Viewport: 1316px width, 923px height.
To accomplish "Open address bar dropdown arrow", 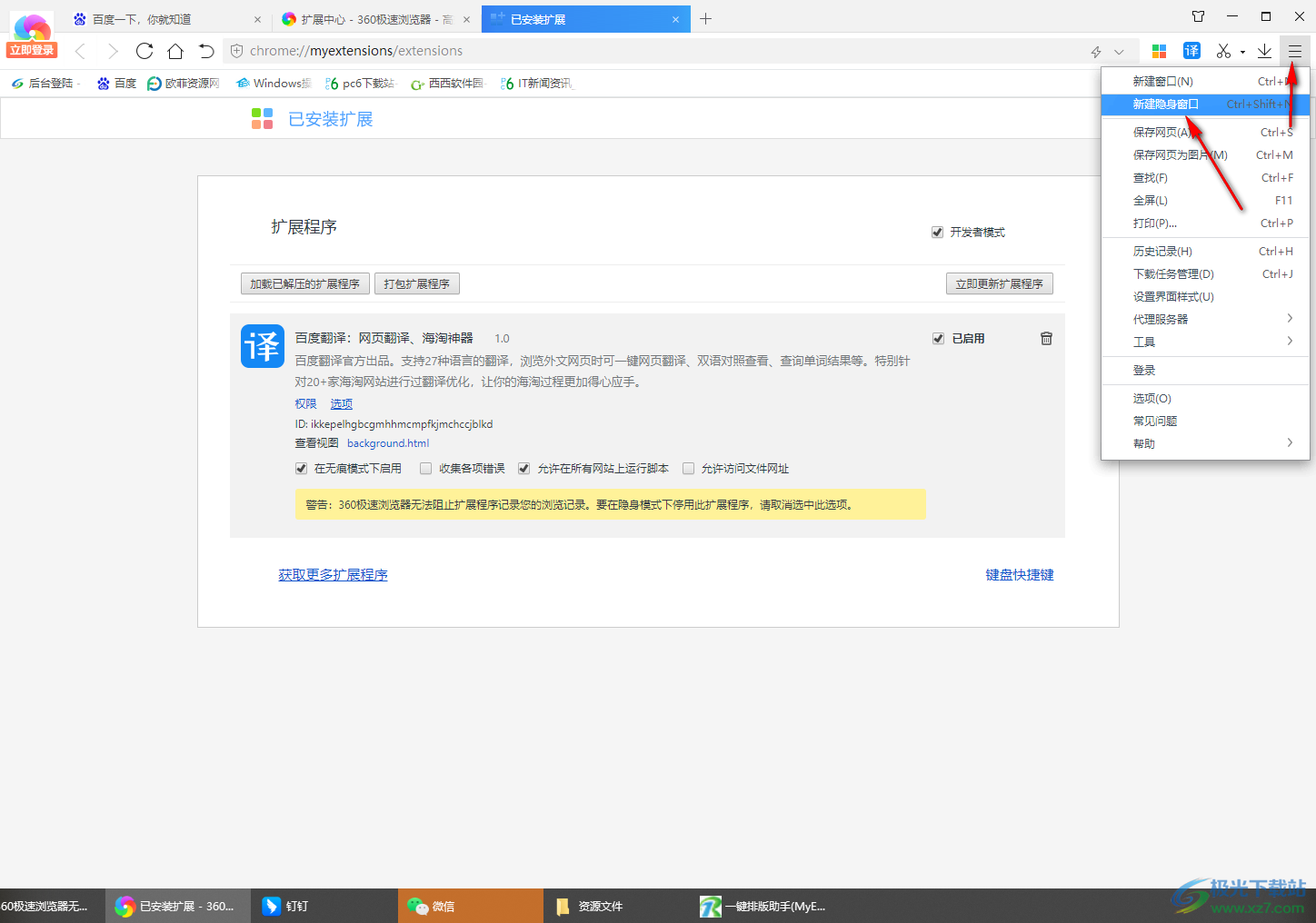I will pyautogui.click(x=1119, y=52).
